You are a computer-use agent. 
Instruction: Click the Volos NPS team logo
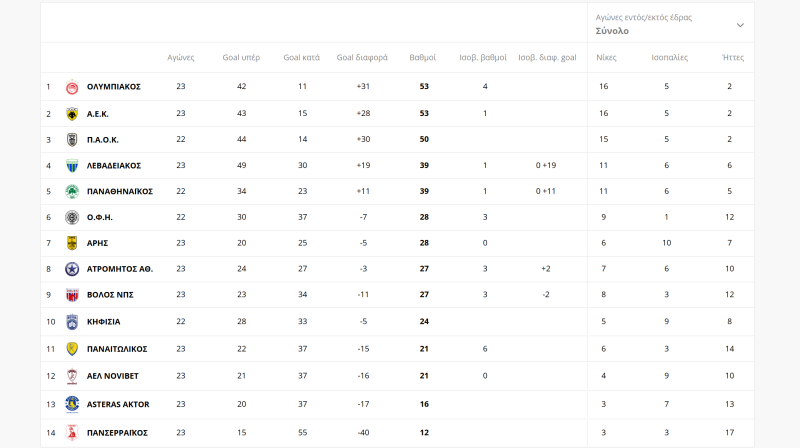[72, 295]
